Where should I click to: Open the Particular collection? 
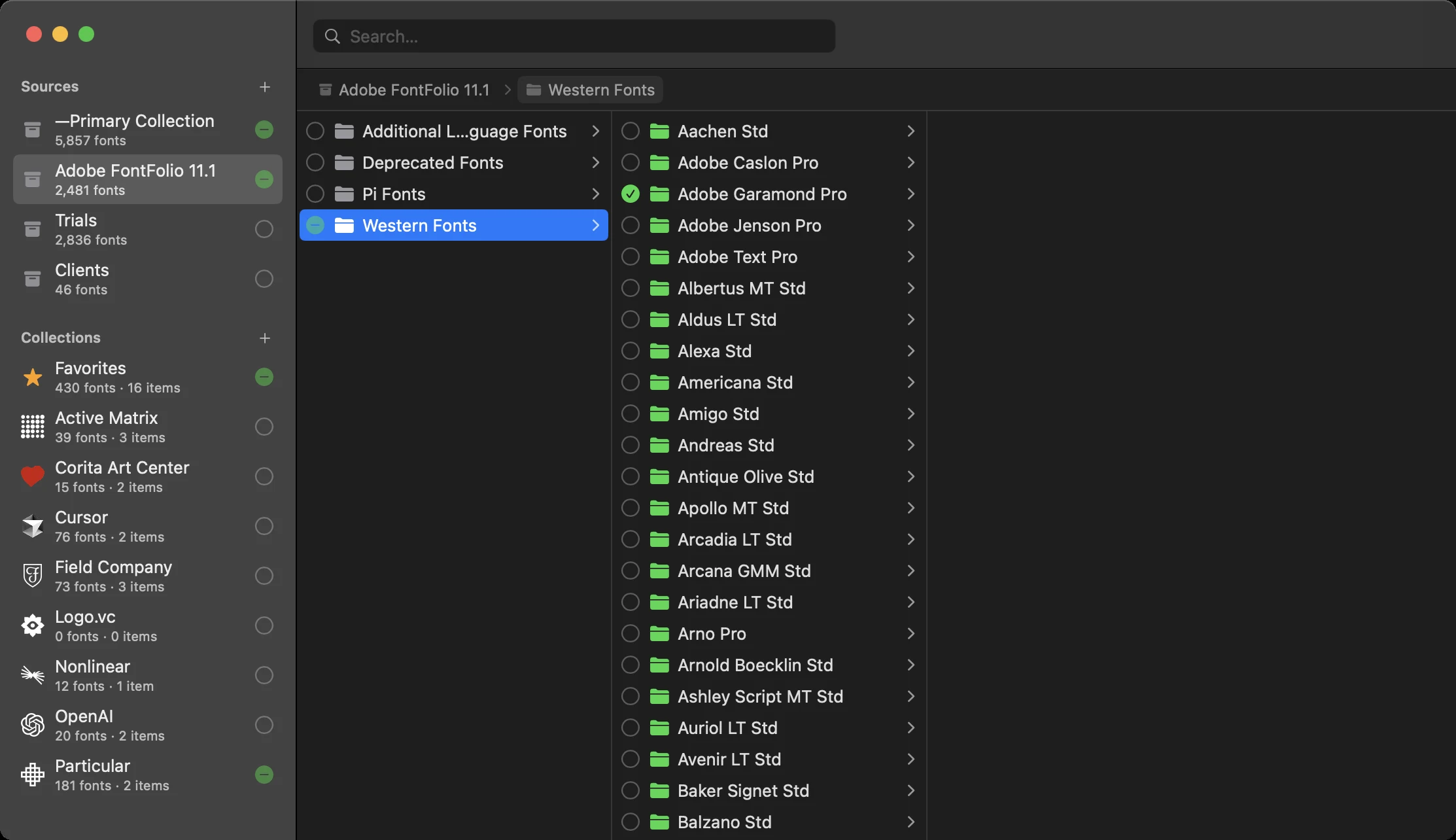click(x=148, y=775)
